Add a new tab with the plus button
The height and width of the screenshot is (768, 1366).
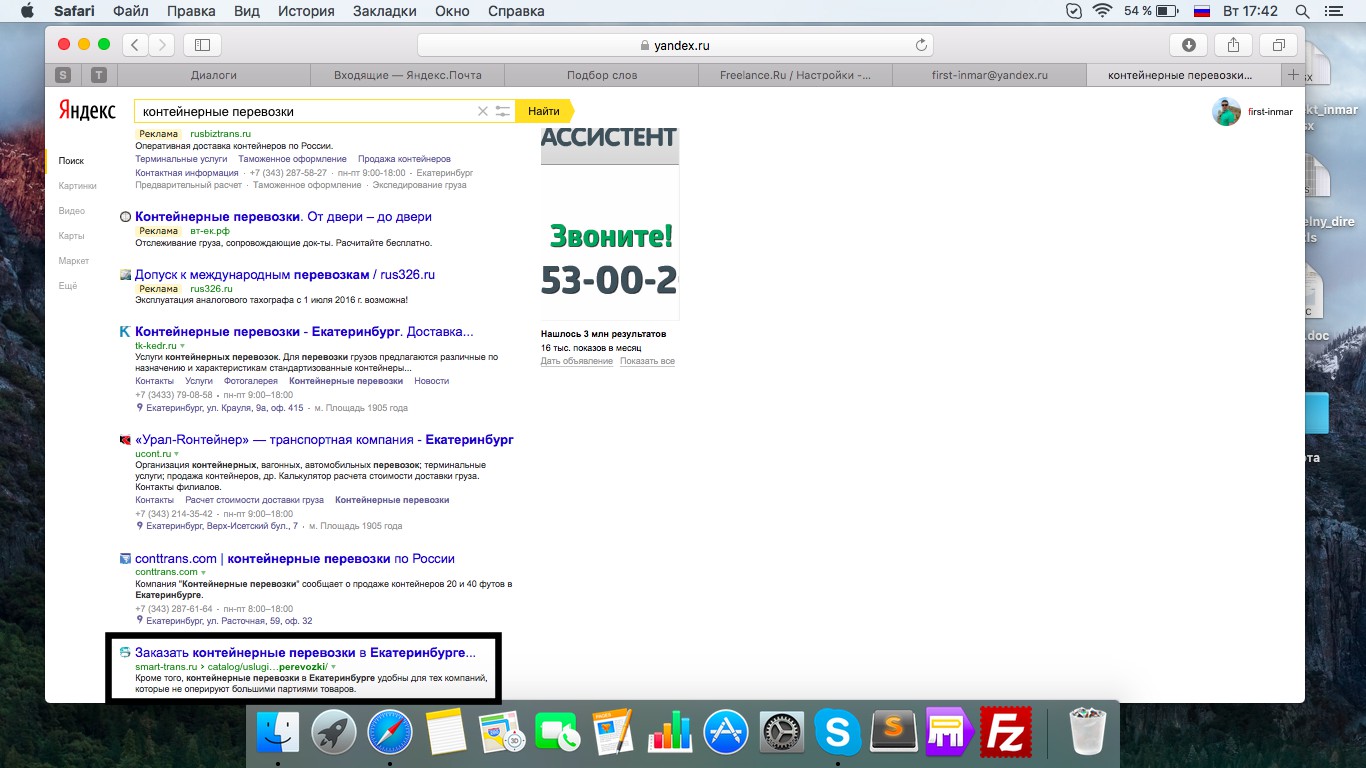click(x=1293, y=75)
